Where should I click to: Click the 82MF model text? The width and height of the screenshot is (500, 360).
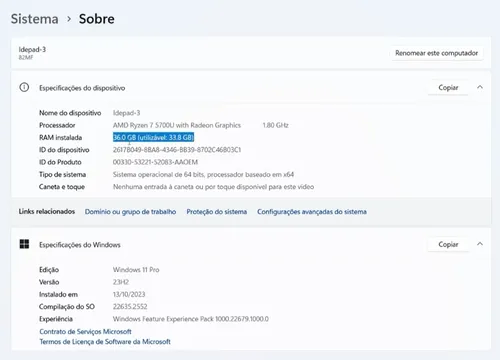click(x=26, y=57)
